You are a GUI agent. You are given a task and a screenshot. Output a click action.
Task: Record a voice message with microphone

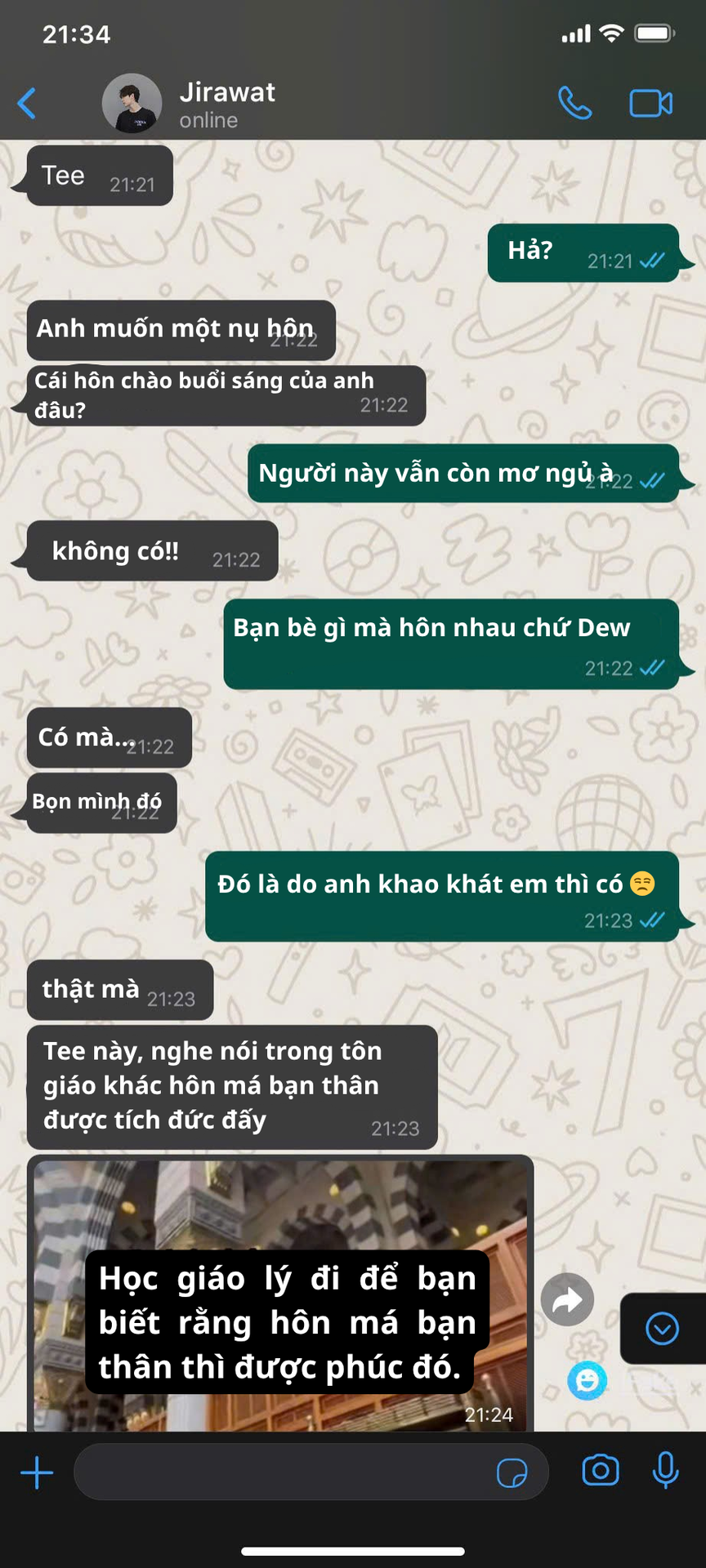click(666, 1471)
